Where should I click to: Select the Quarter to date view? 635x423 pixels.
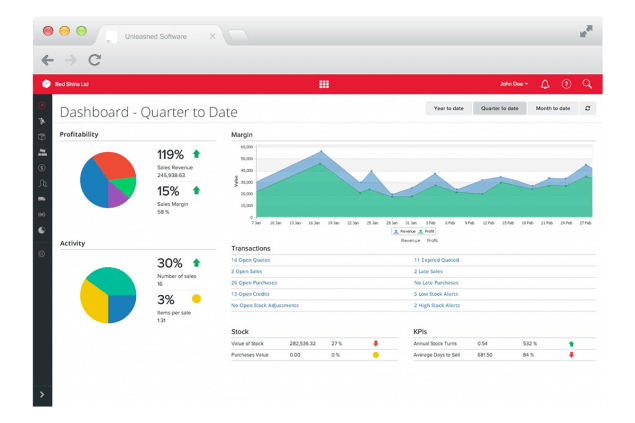(x=499, y=108)
